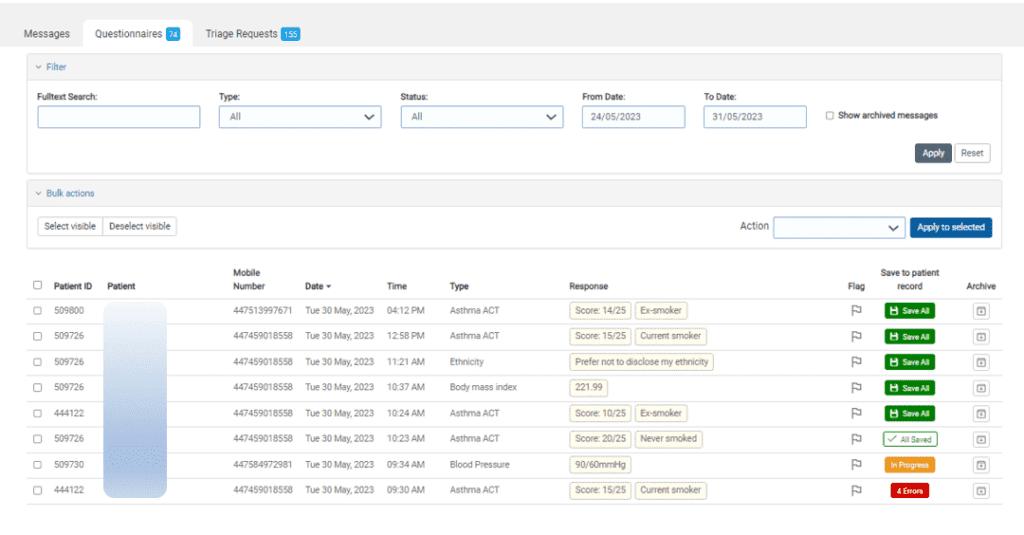Image resolution: width=1024 pixels, height=535 pixels.
Task: Open the Type filter dropdown
Action: pos(299,117)
